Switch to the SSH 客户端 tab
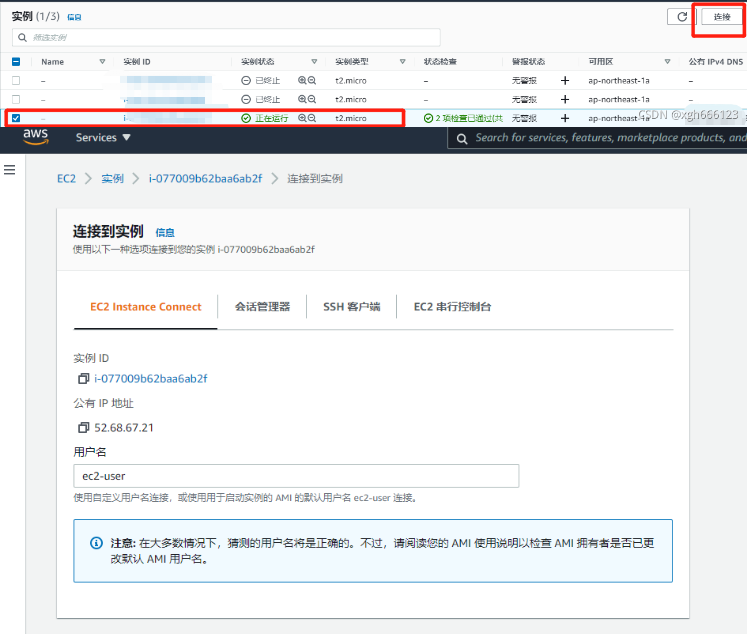 tap(352, 307)
